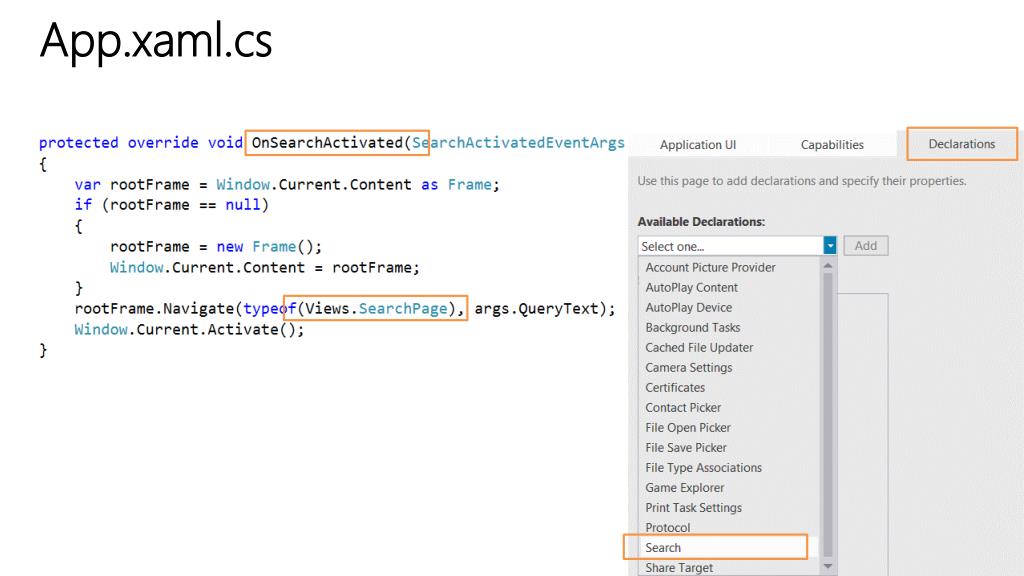Click the Add button
The image size is (1024, 576).
pos(865,246)
